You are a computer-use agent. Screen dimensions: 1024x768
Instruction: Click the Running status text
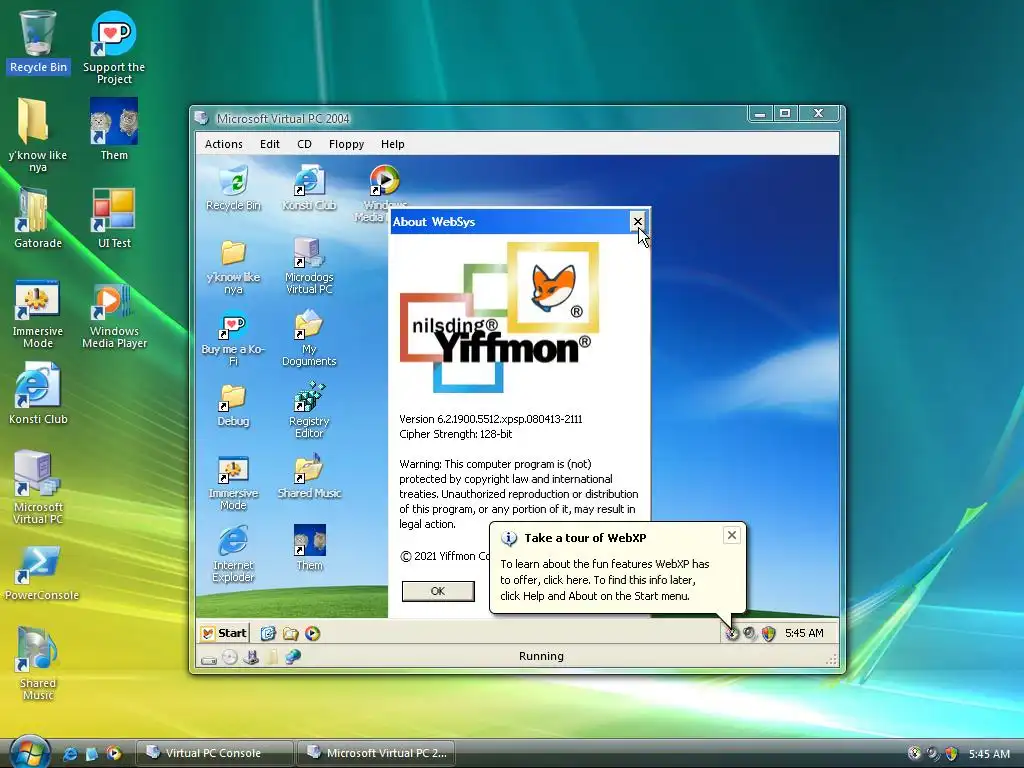click(x=541, y=656)
